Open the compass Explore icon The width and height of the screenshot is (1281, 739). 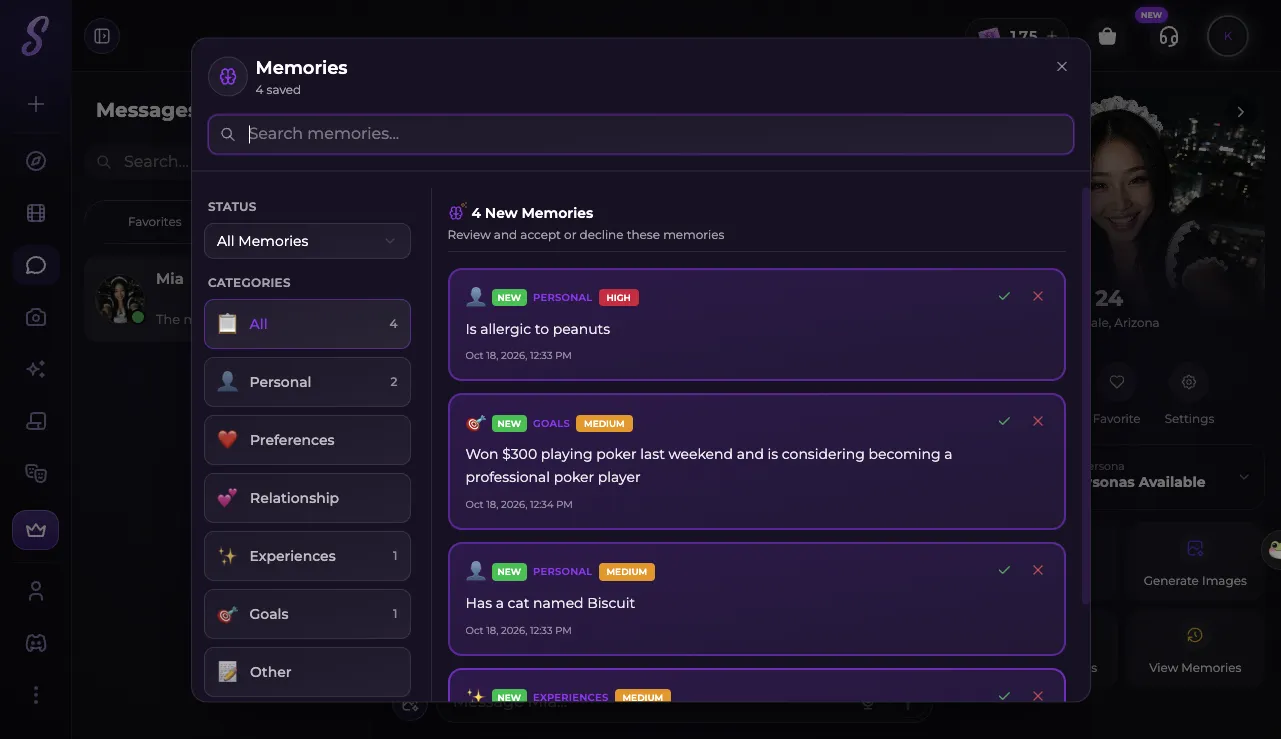click(x=36, y=161)
